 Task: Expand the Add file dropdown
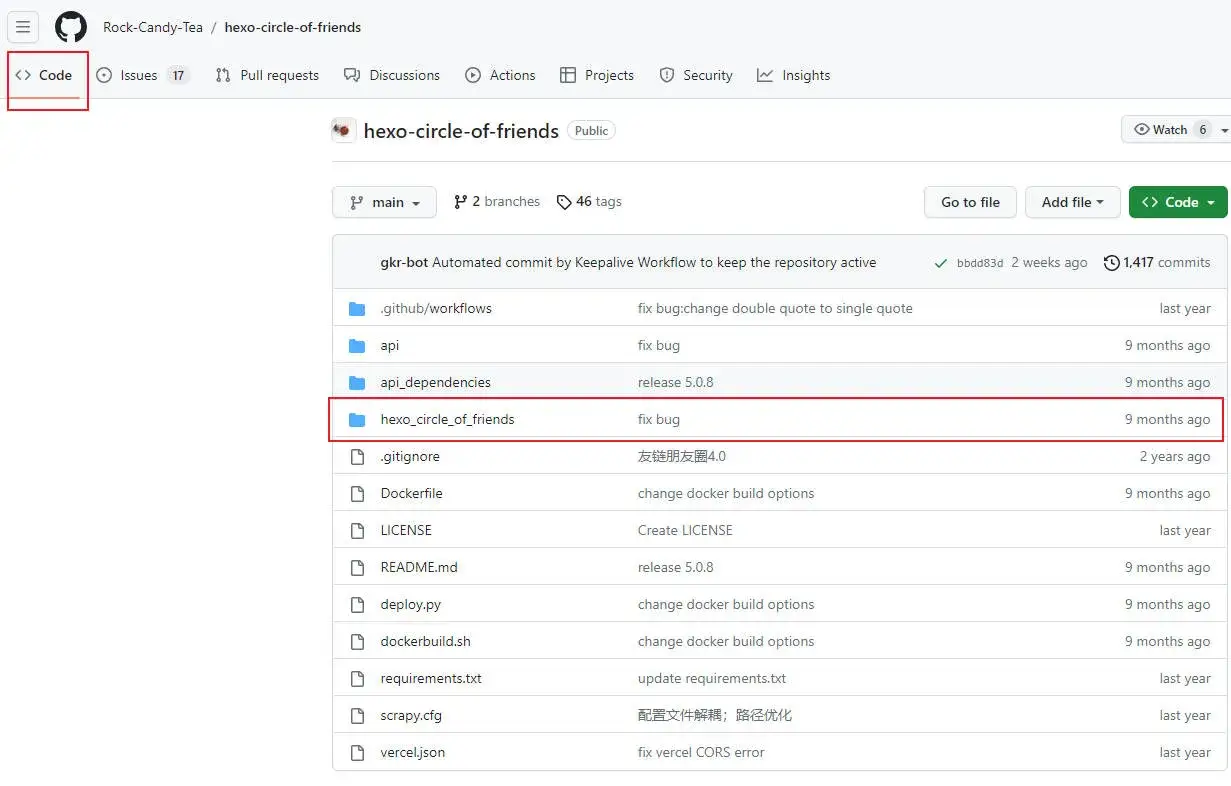click(x=1073, y=202)
